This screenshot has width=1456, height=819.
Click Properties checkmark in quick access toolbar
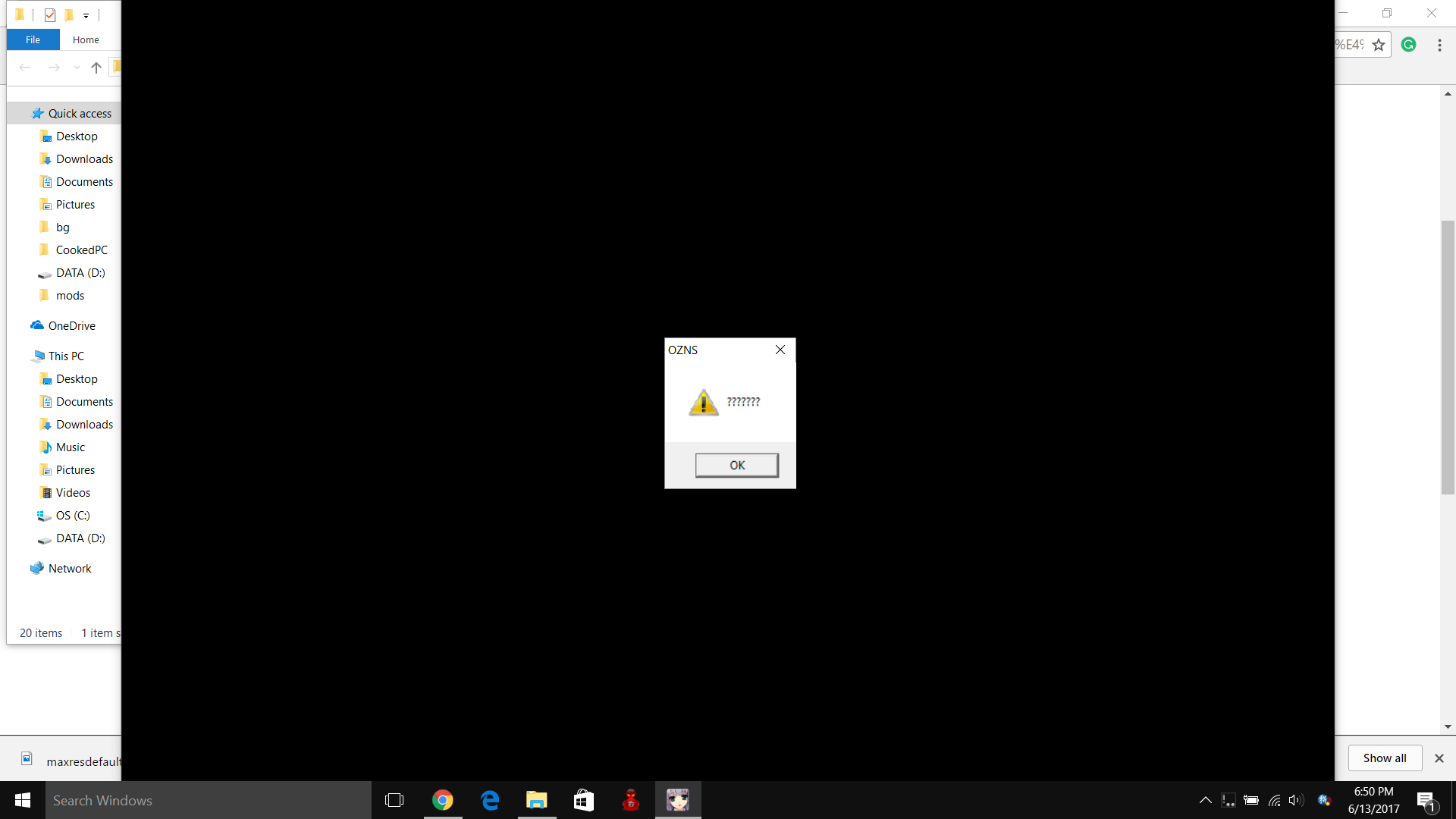[50, 14]
